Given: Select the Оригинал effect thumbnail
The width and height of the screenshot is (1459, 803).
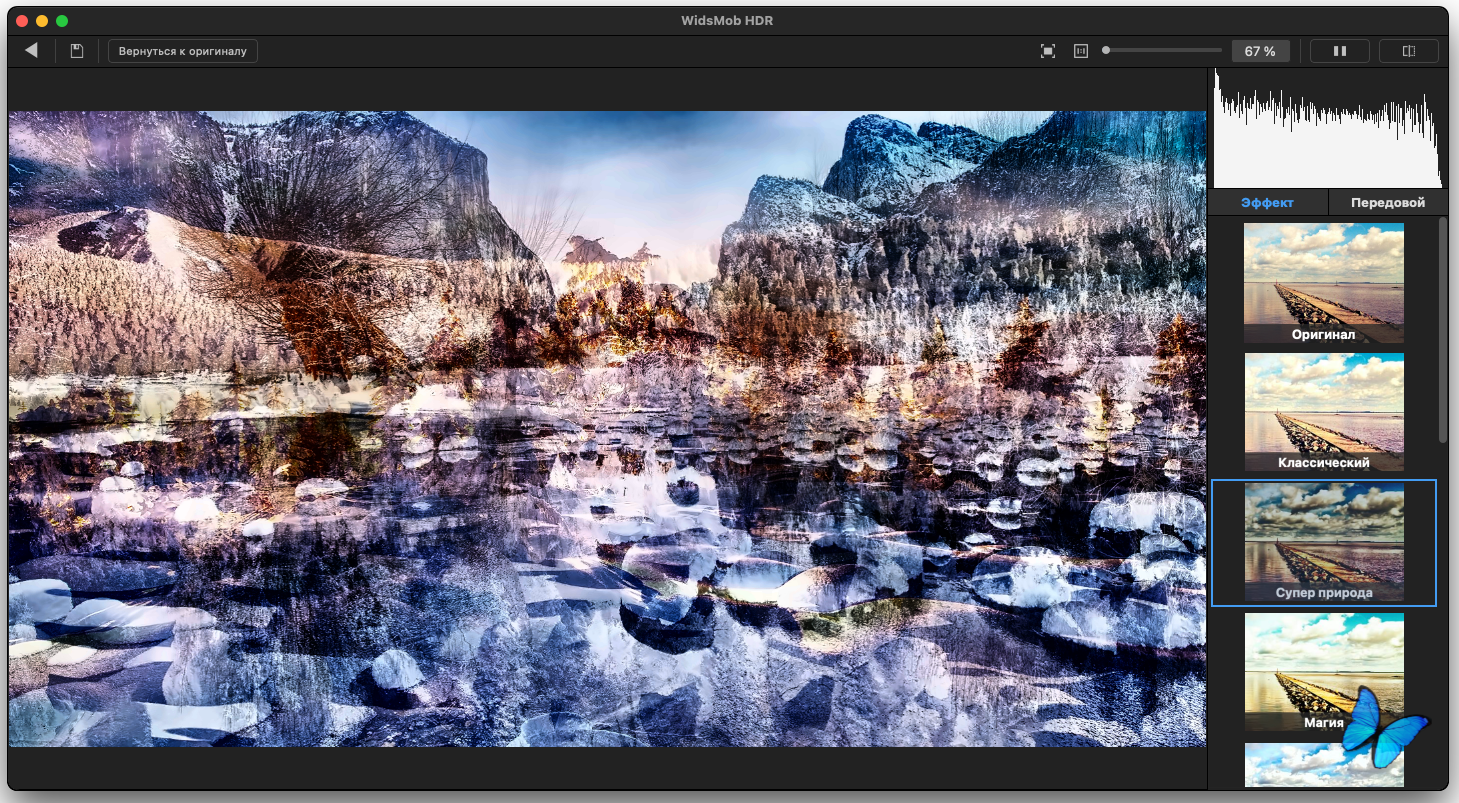Looking at the screenshot, I should (1323, 283).
